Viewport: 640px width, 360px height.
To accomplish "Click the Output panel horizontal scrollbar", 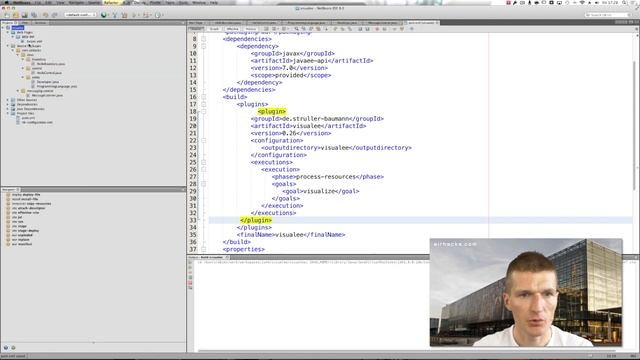I will point(406,351).
